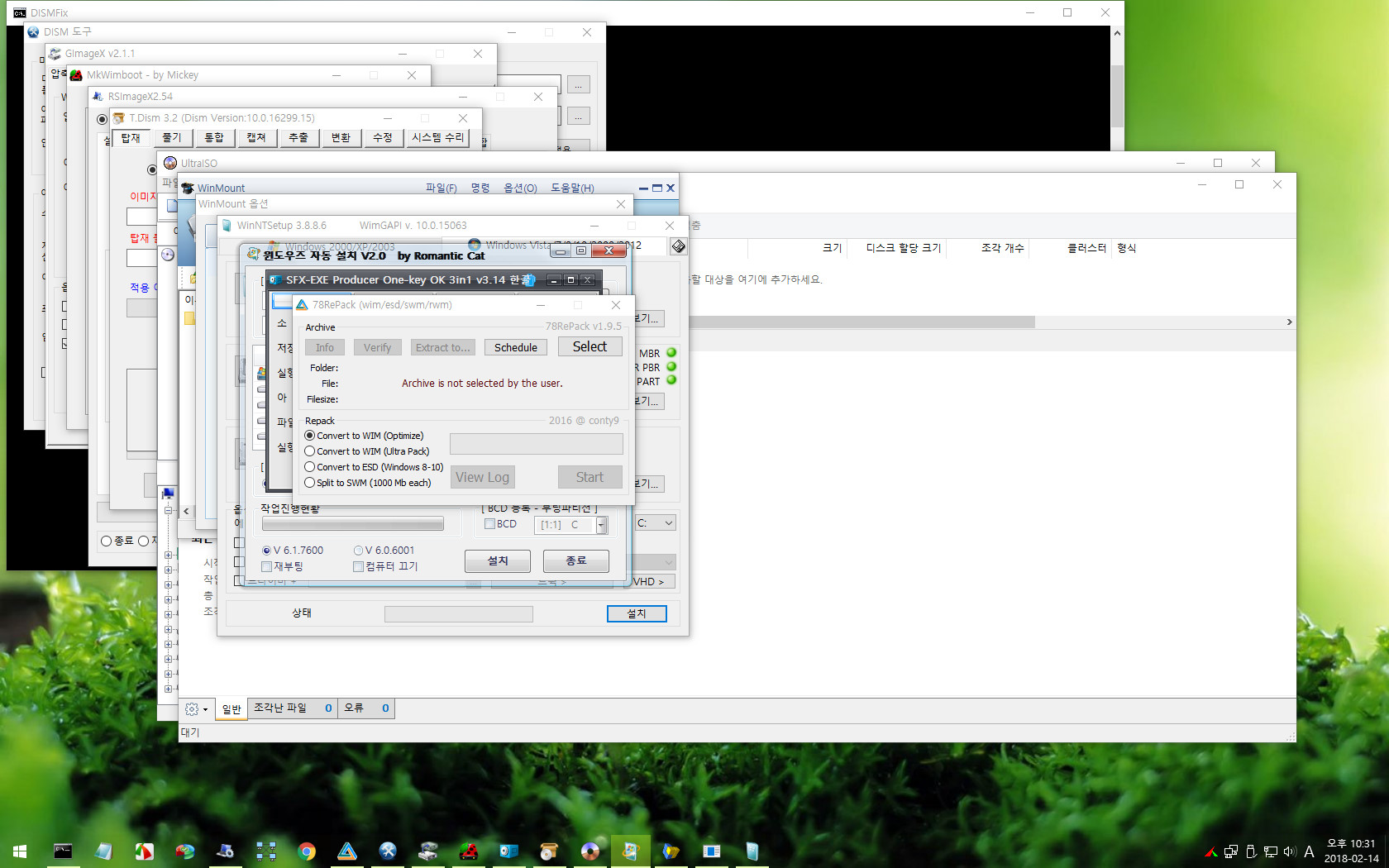
Task: Open the 도움말(H) menu in WinMount
Action: tap(572, 188)
